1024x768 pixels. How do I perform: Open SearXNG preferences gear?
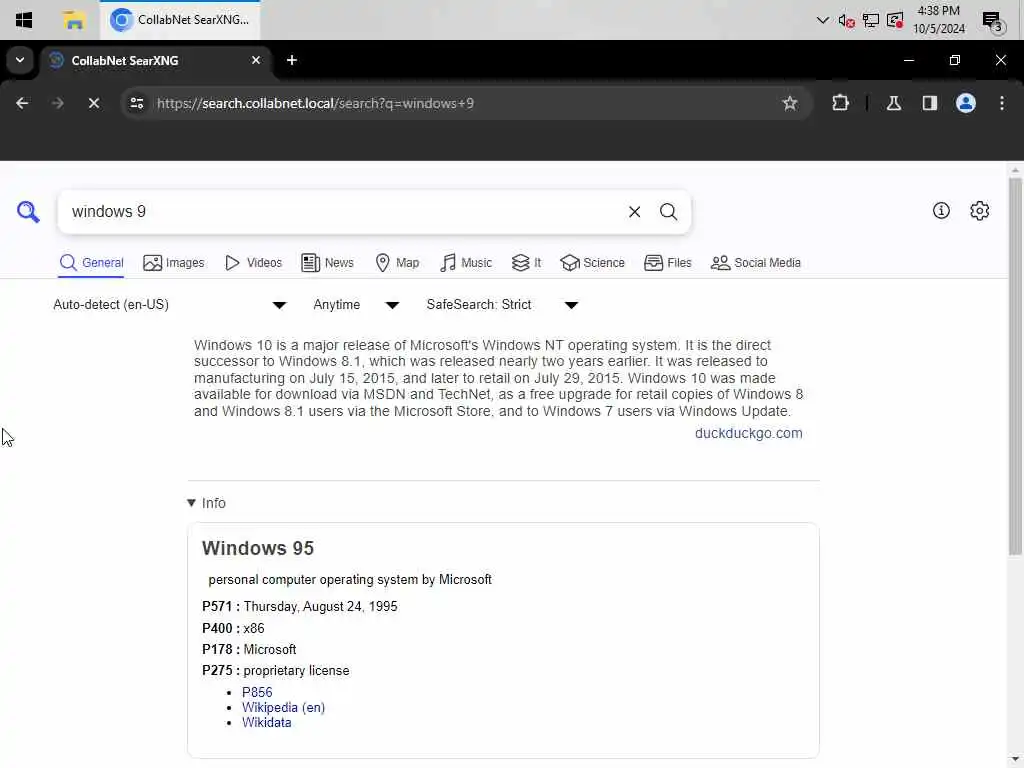pos(979,210)
